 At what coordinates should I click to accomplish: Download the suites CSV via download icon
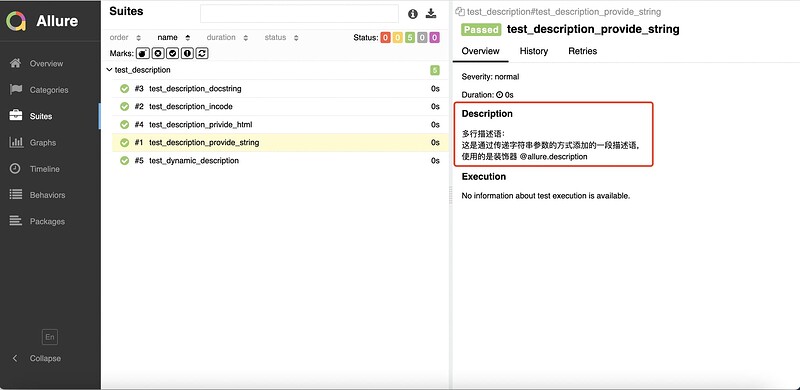tap(431, 14)
